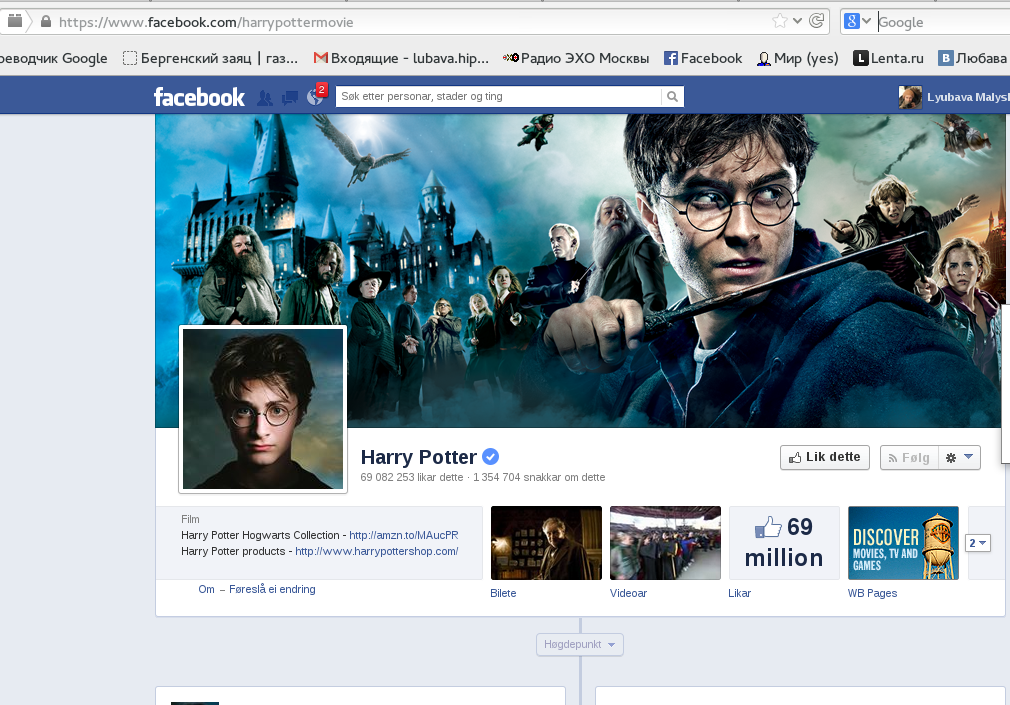This screenshot has height=705, width=1010.
Task: Open the Lenta.ru bookmark
Action: point(888,58)
